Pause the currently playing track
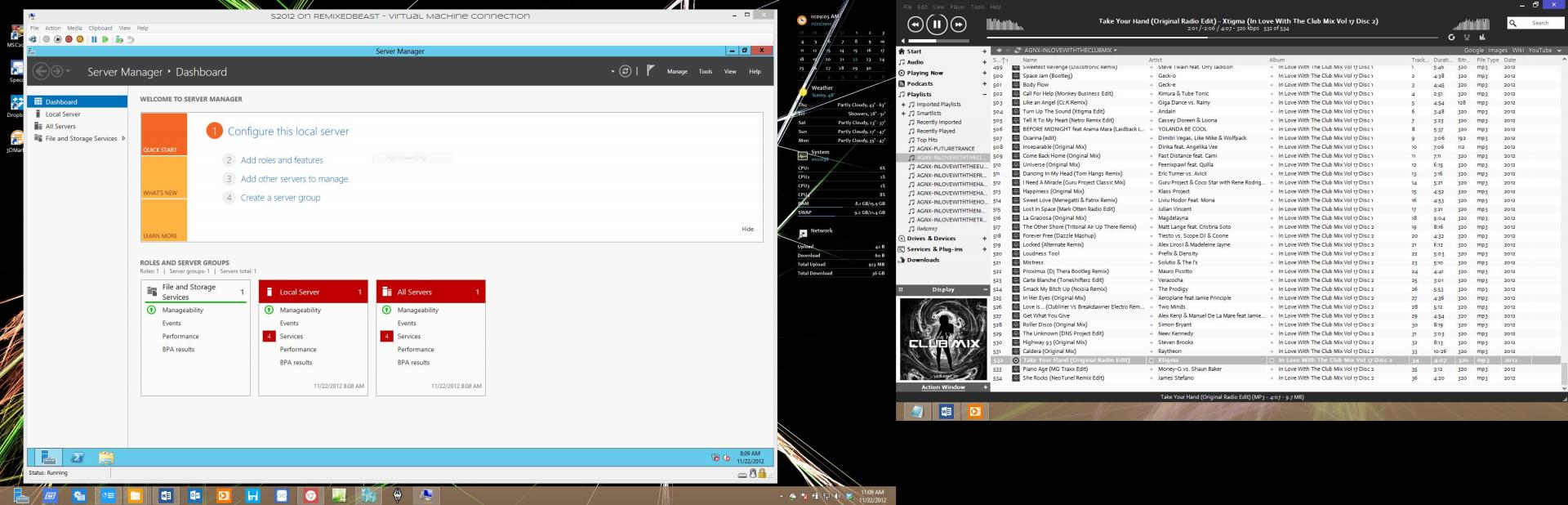This screenshot has height=505, width=1568. [x=937, y=25]
